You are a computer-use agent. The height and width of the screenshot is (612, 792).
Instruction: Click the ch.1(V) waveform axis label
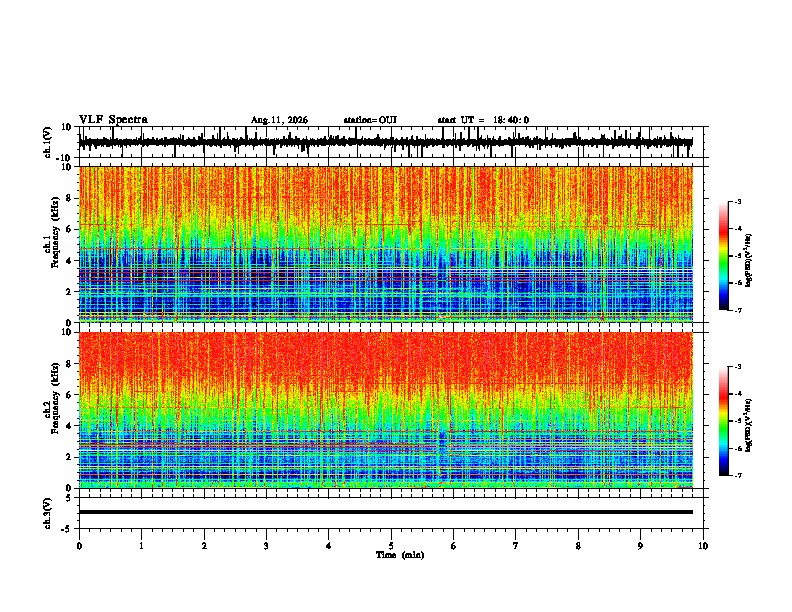48,142
